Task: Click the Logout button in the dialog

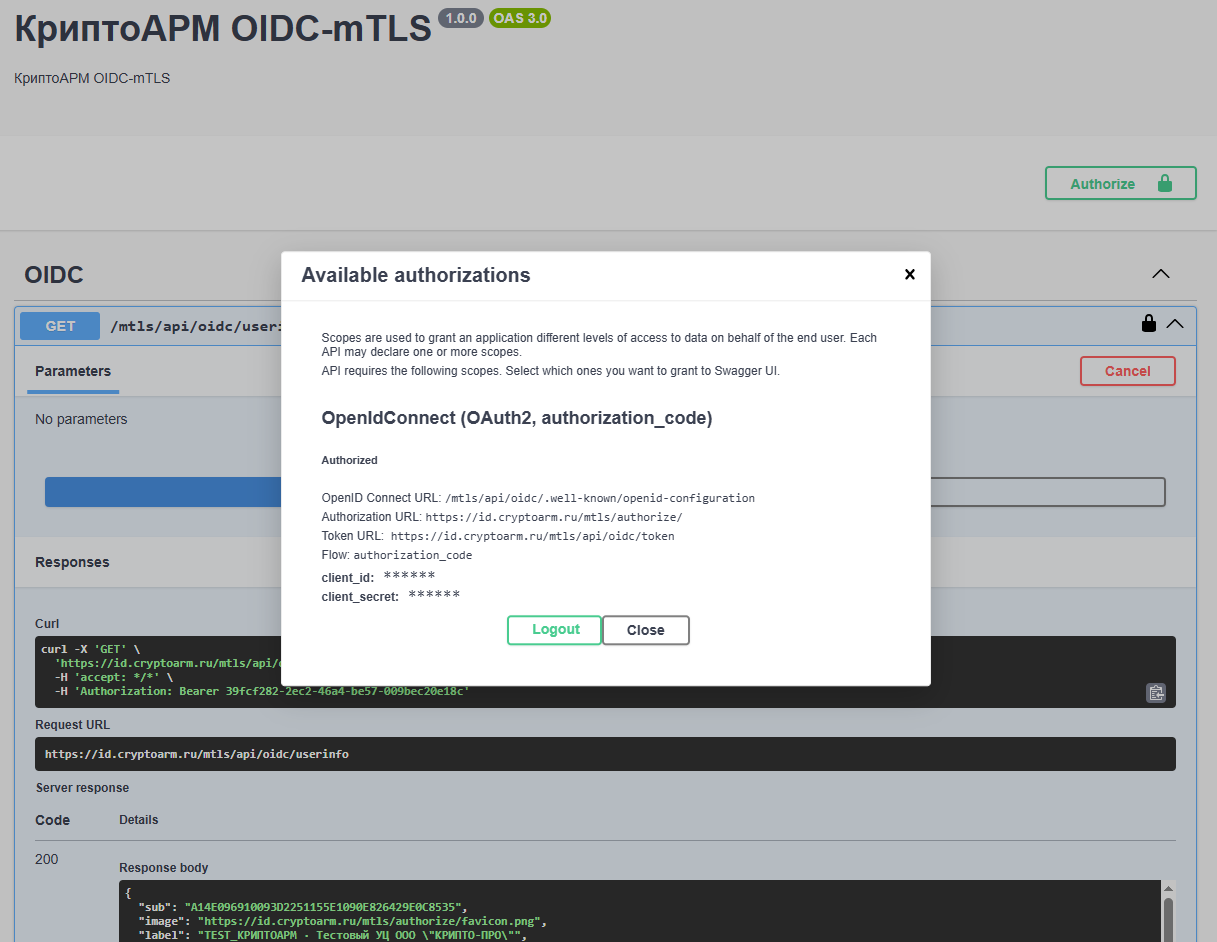Action: tap(555, 630)
